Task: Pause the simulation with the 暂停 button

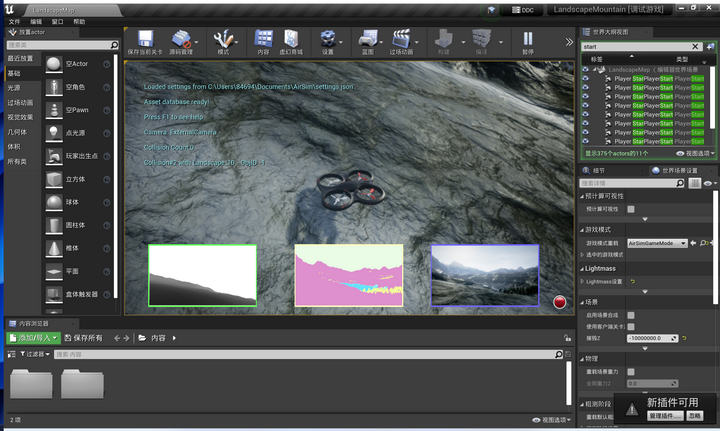Action: pyautogui.click(x=527, y=38)
